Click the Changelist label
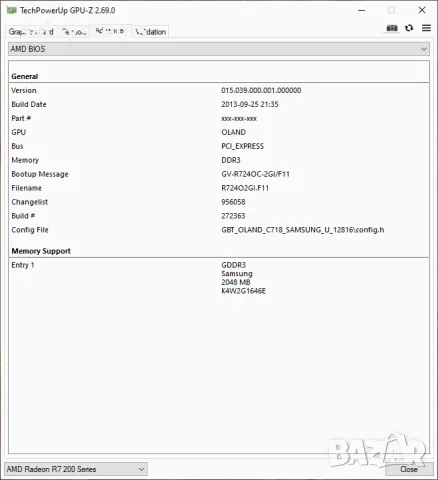 coord(29,202)
